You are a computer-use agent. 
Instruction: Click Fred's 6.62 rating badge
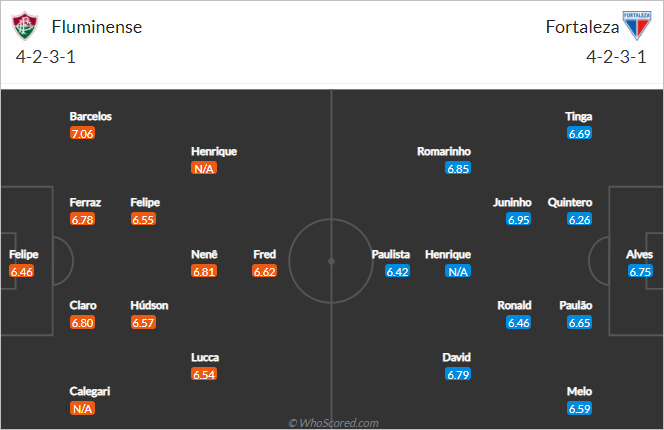pyautogui.click(x=265, y=271)
